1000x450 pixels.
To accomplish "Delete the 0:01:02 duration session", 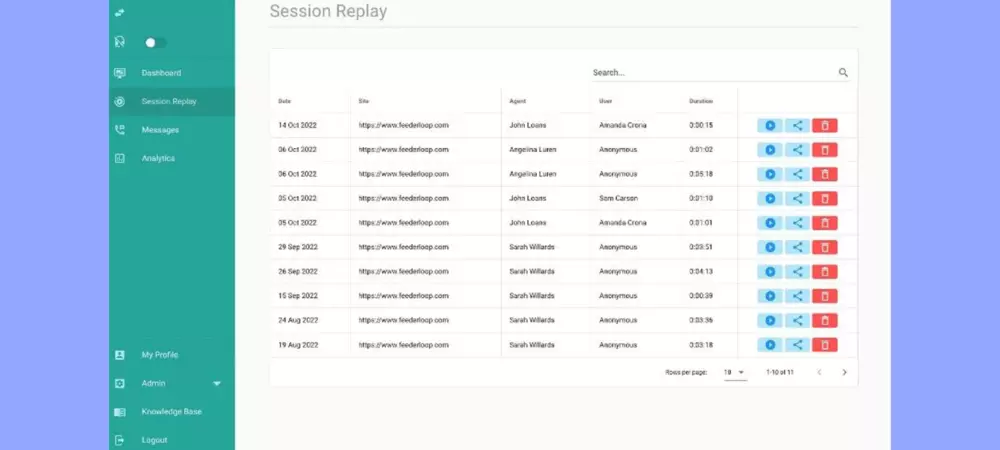I will click(825, 150).
